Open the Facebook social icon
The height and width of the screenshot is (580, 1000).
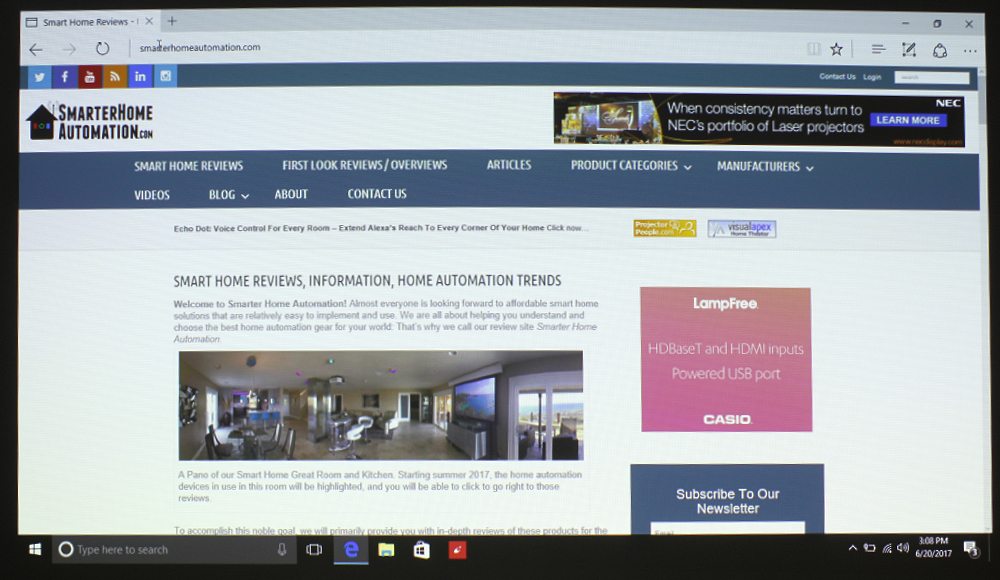(64, 77)
